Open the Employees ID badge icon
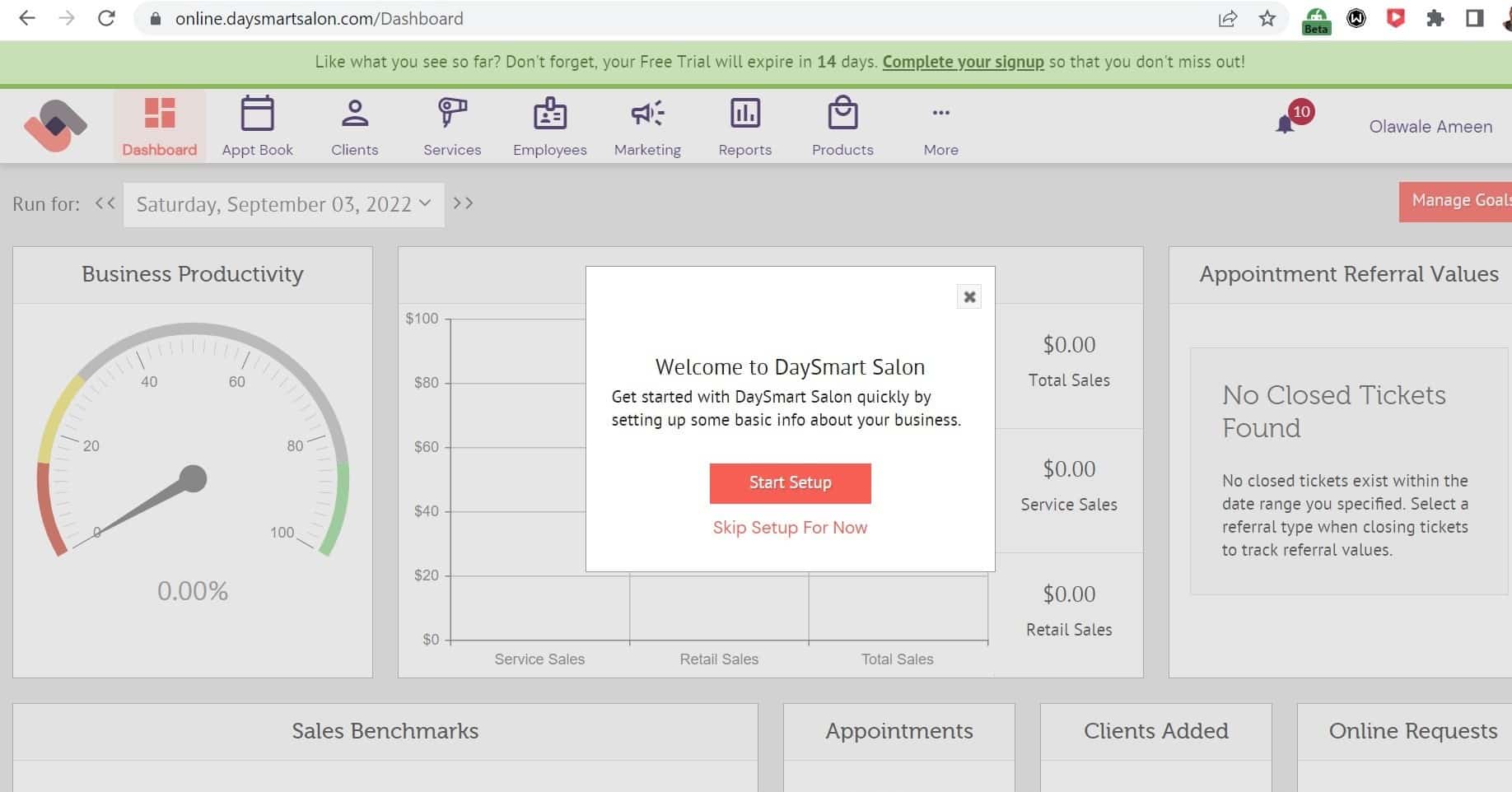 pos(549,113)
